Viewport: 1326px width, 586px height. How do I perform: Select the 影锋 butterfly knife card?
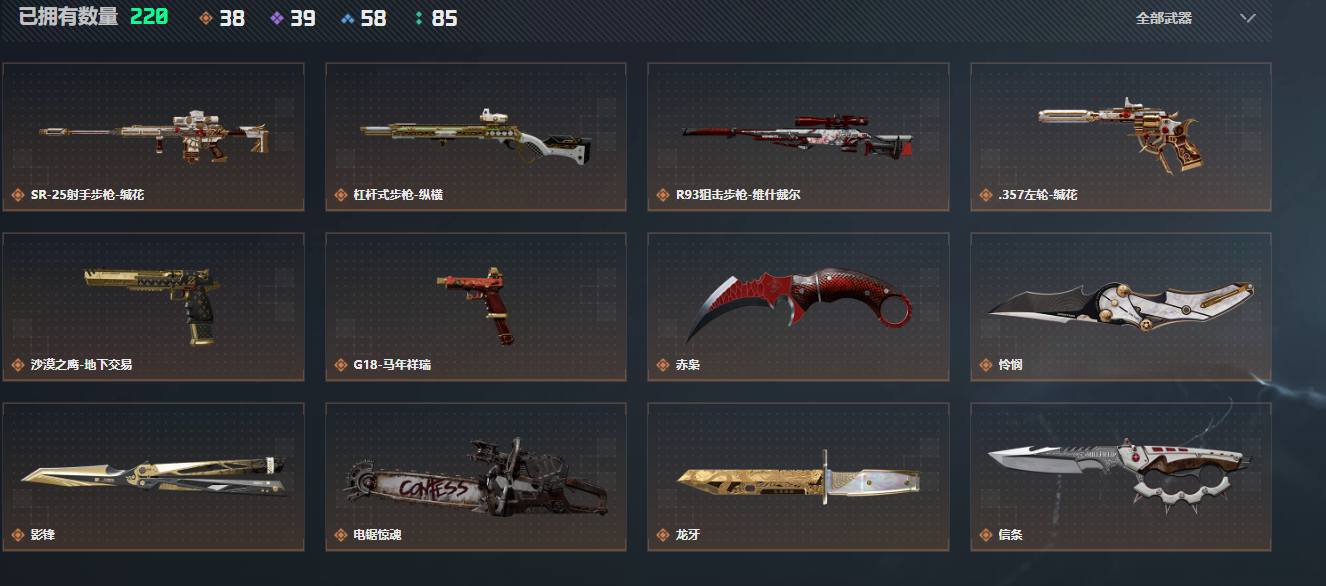tap(154, 477)
